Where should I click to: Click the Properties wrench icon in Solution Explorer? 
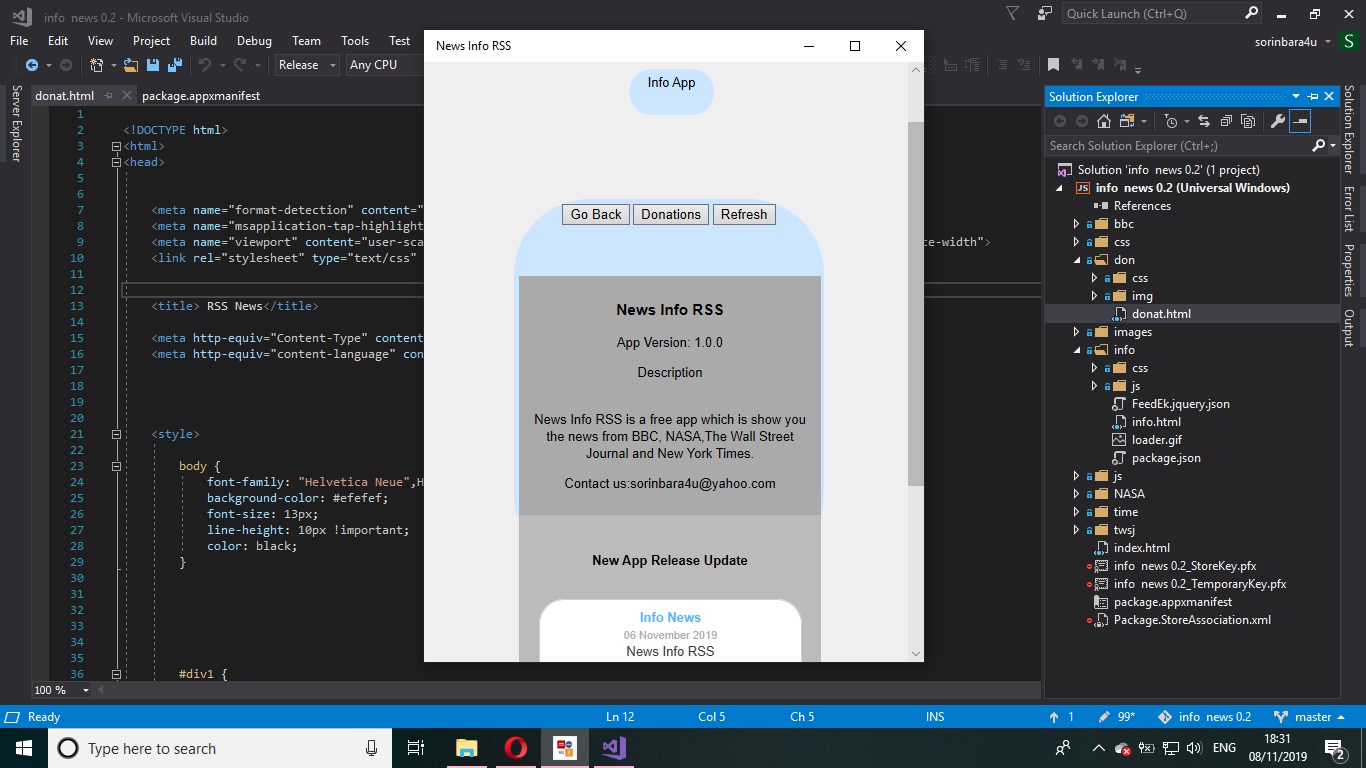(1277, 121)
